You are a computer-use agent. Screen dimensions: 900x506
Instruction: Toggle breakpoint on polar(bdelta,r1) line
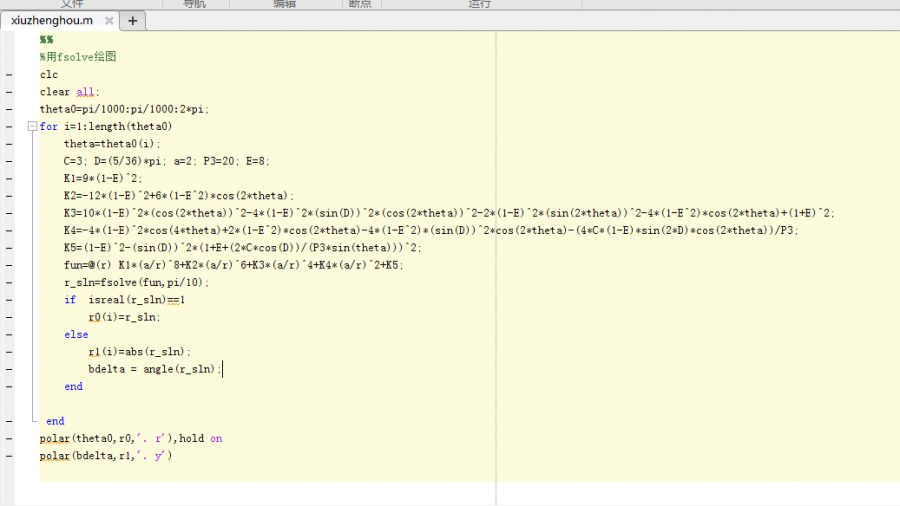pos(9,456)
